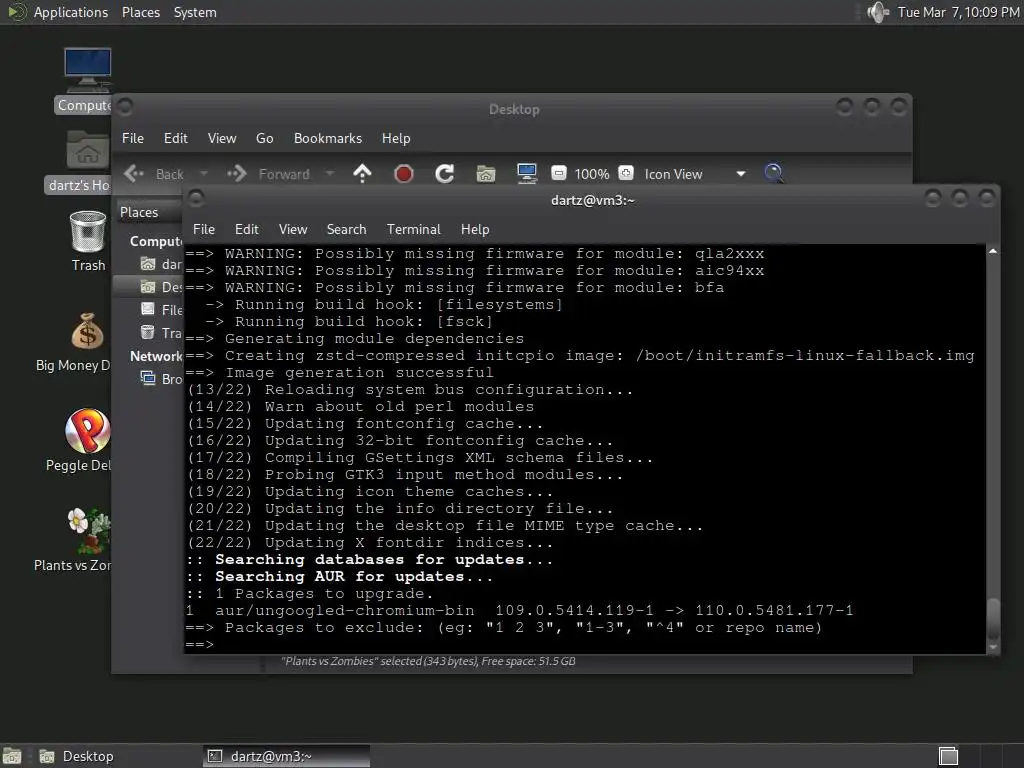Click the 100% zoom level label
The height and width of the screenshot is (768, 1024).
[x=592, y=174]
